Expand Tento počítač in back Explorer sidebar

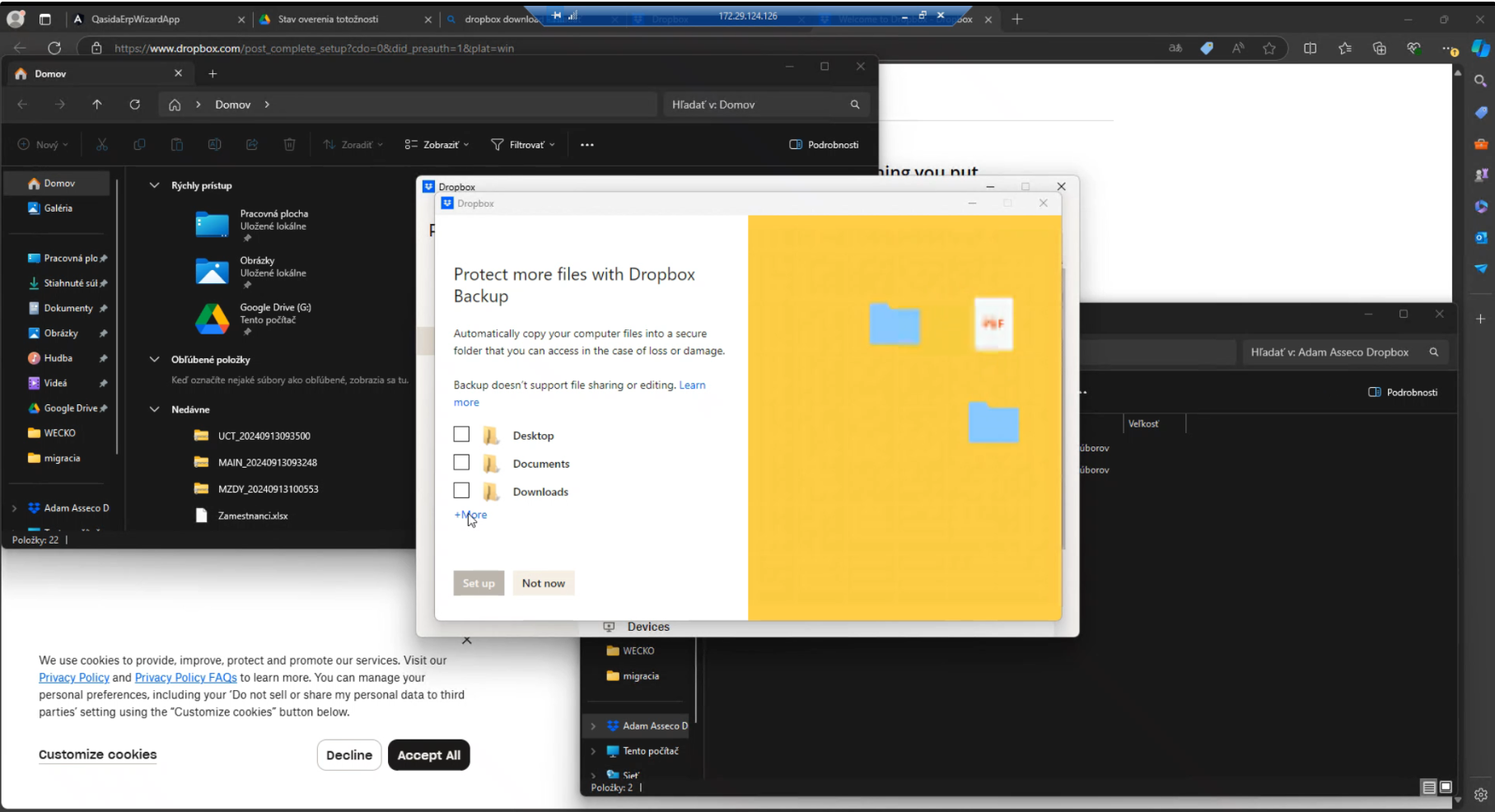pyautogui.click(x=593, y=751)
